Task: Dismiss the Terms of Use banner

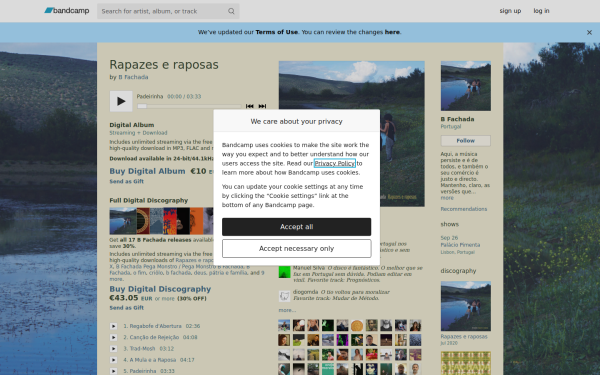Action: pos(589,33)
